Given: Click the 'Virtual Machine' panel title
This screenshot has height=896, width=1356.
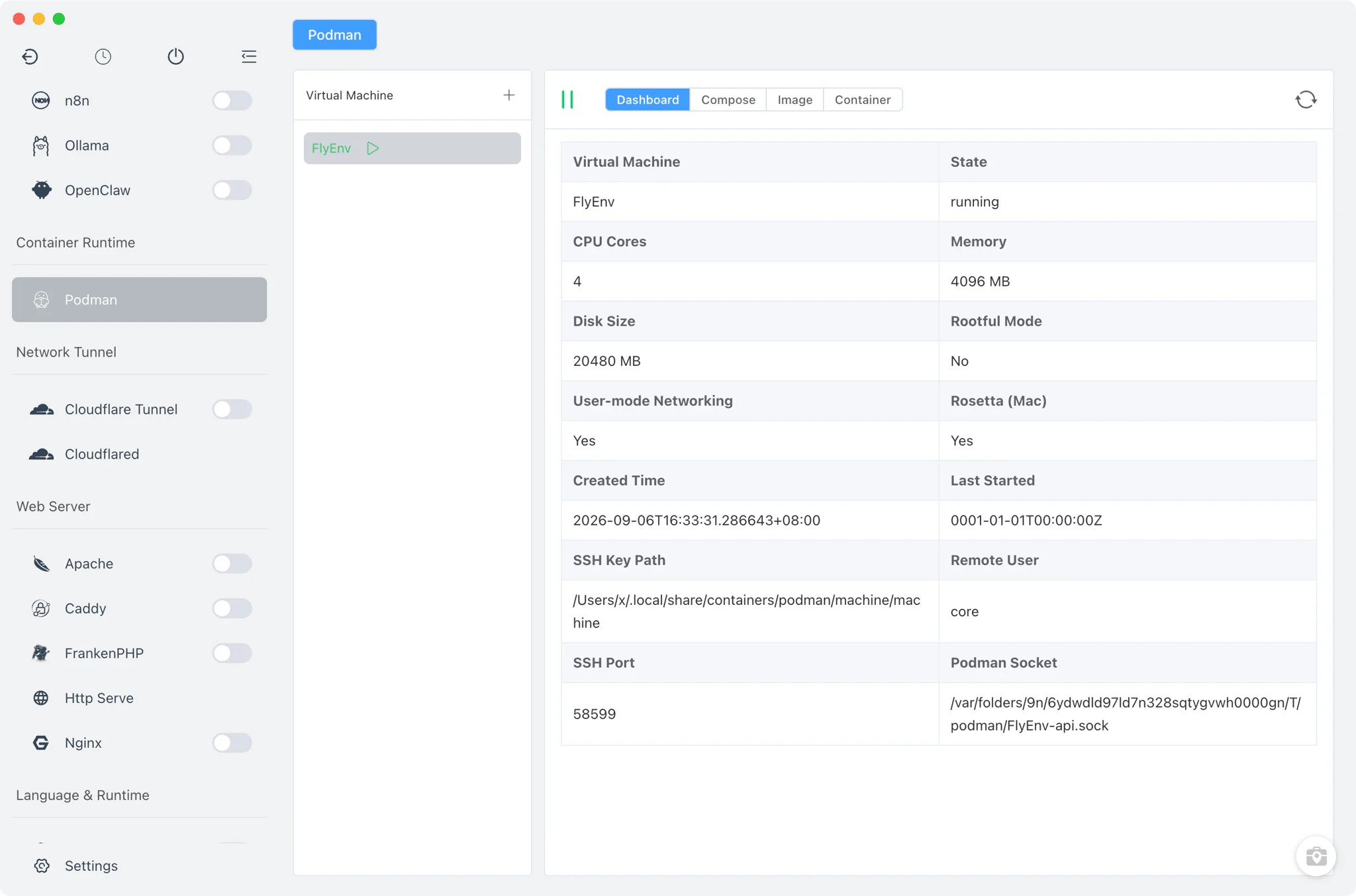Looking at the screenshot, I should pyautogui.click(x=350, y=95).
